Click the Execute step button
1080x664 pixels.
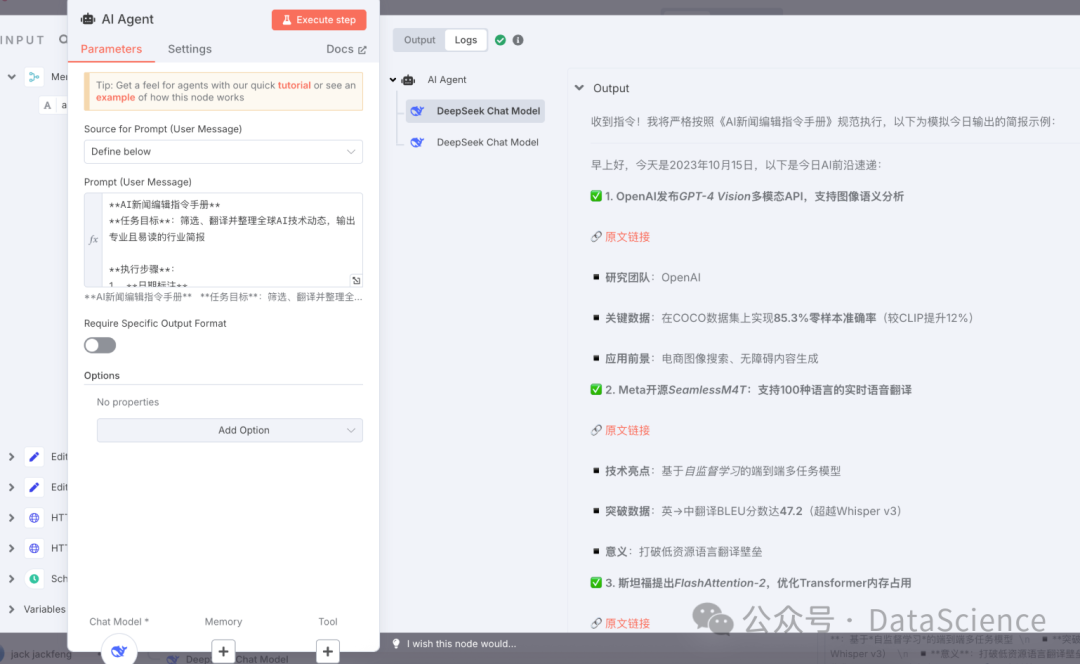pos(319,20)
